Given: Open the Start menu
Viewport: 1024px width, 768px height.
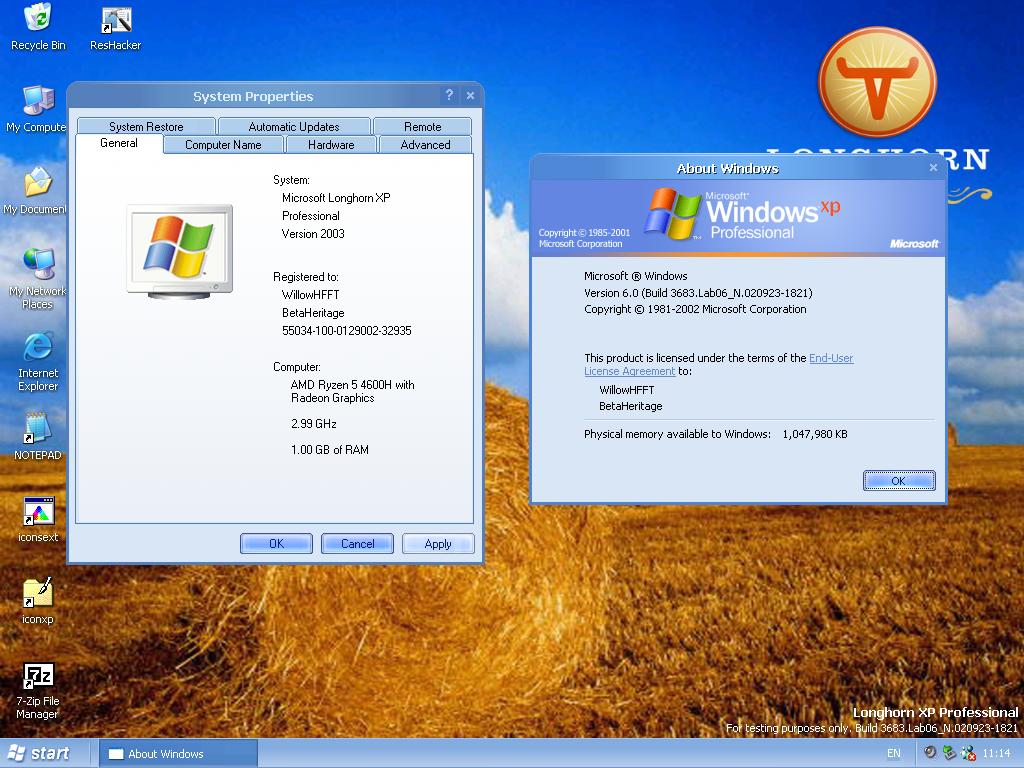Looking at the screenshot, I should pos(40,754).
